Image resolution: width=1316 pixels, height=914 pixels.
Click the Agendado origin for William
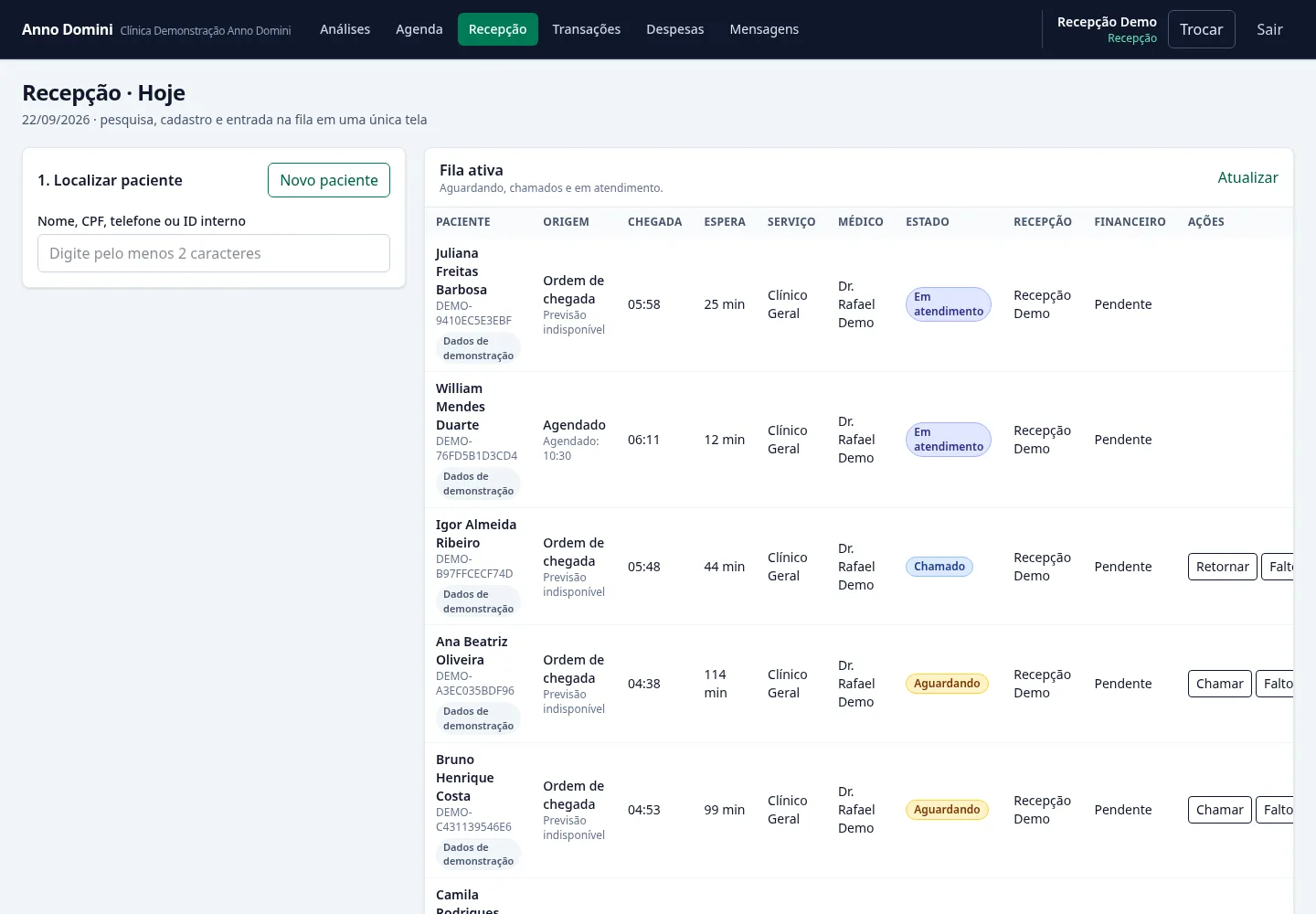574,425
